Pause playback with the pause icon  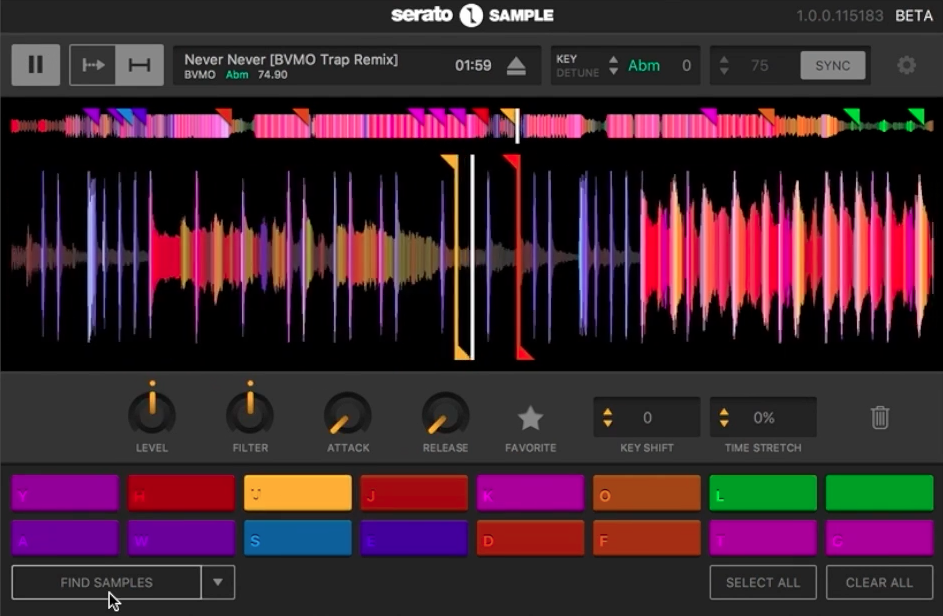(36, 64)
